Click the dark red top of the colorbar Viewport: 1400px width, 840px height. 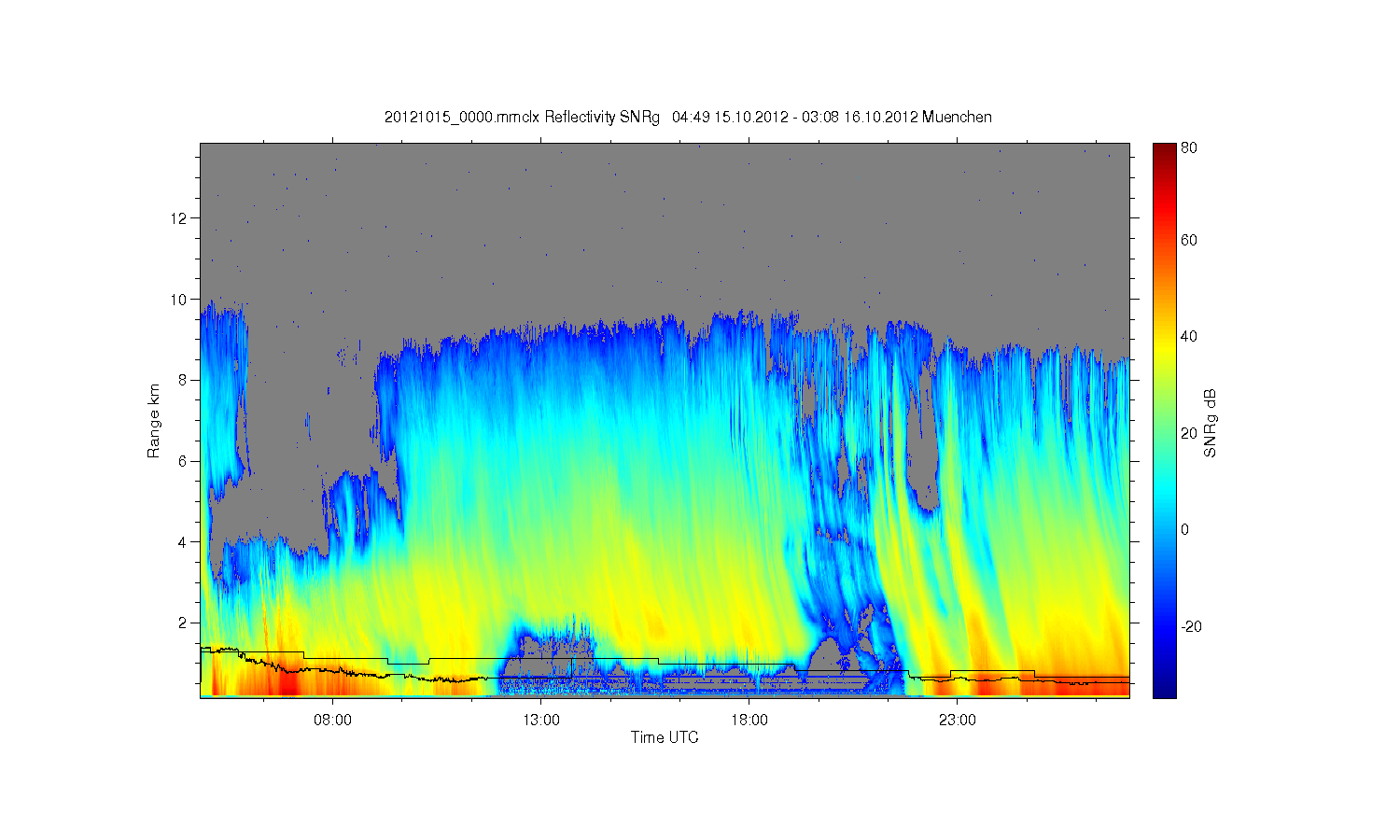tap(1164, 150)
